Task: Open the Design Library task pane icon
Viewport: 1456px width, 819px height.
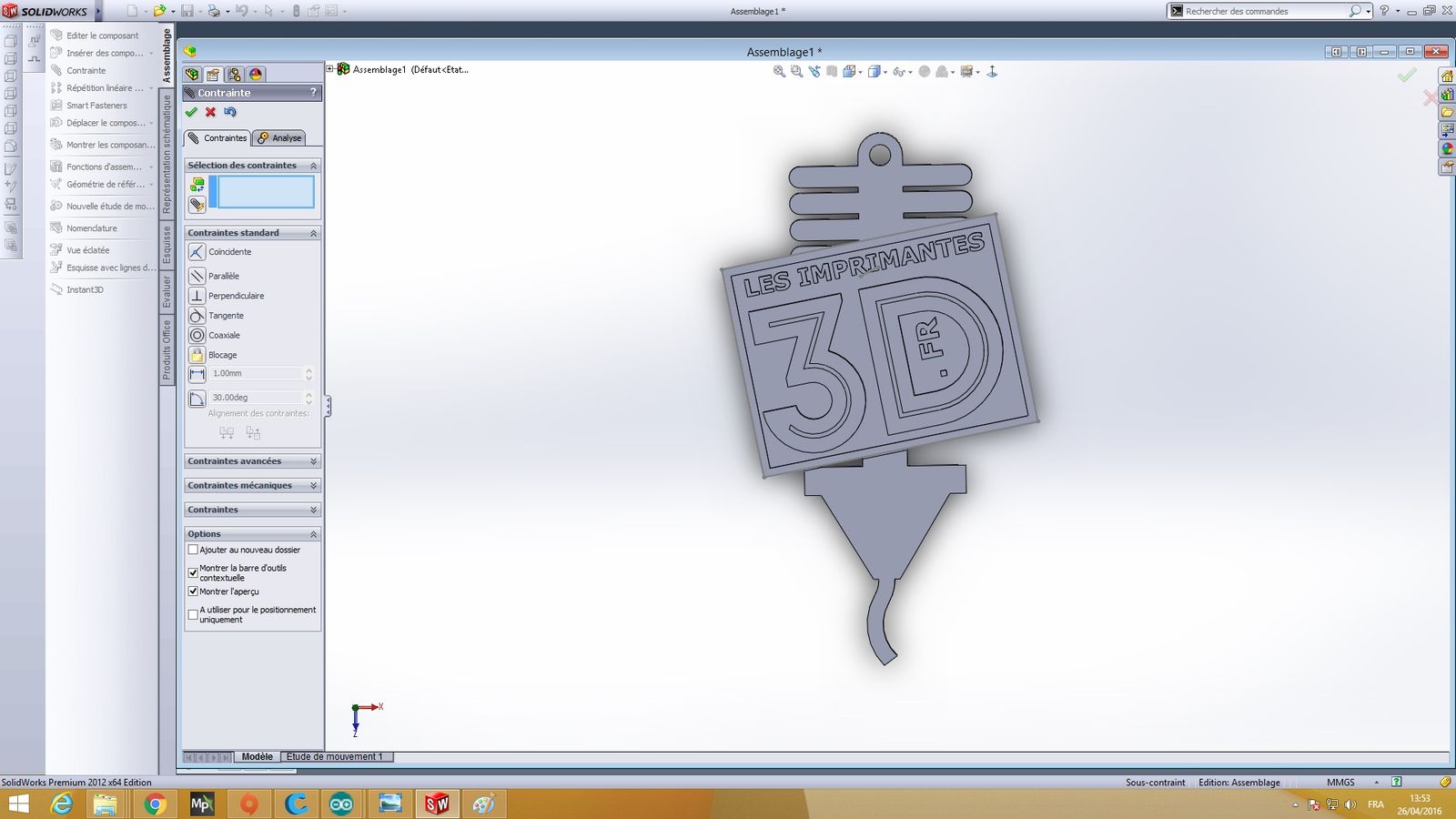Action: 1446,94
